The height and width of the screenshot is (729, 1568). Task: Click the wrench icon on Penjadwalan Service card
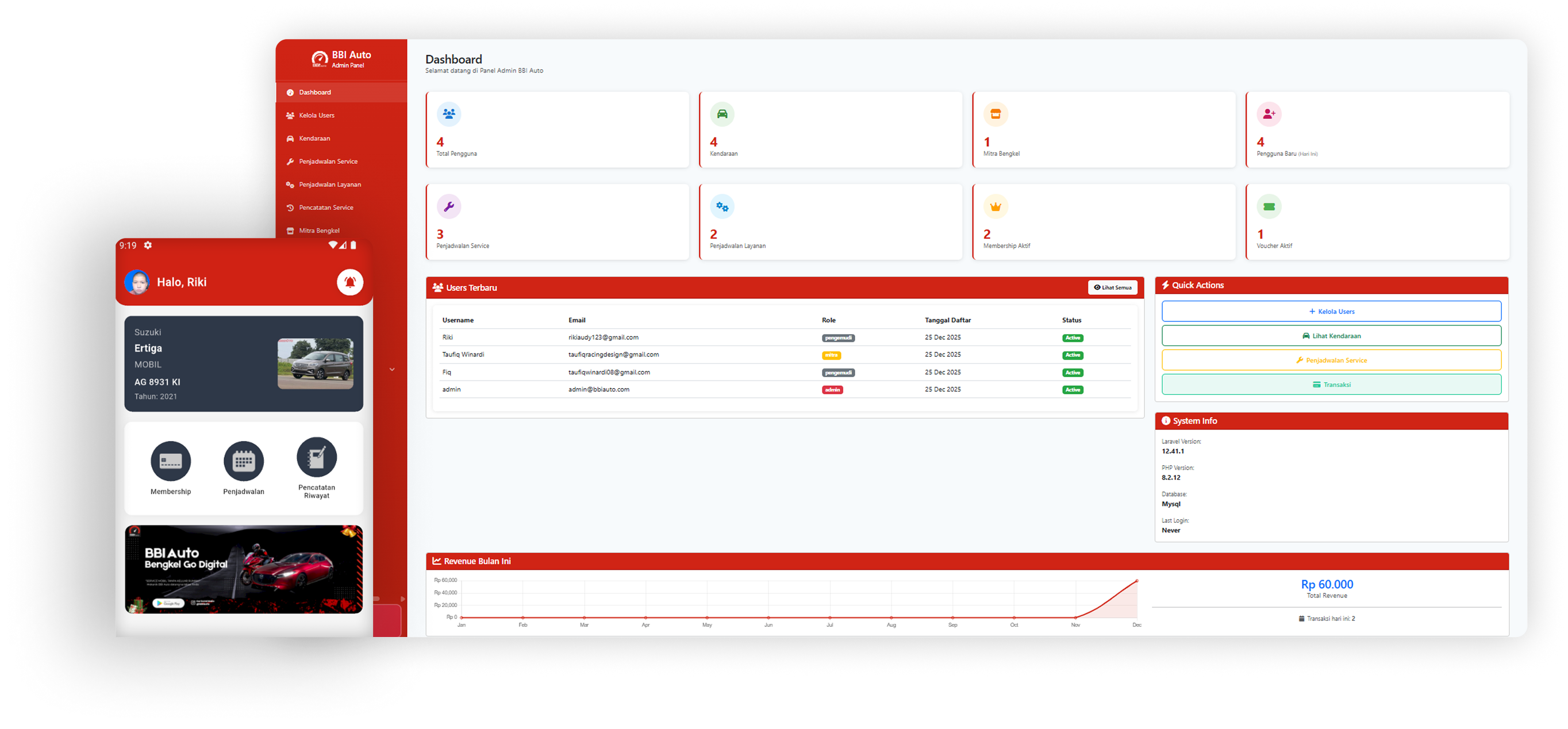pyautogui.click(x=448, y=206)
